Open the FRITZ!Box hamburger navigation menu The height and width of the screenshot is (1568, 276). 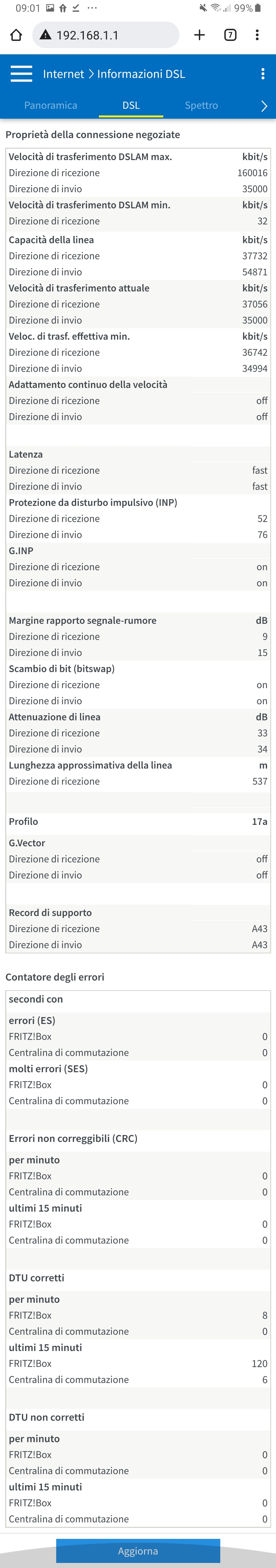click(21, 74)
